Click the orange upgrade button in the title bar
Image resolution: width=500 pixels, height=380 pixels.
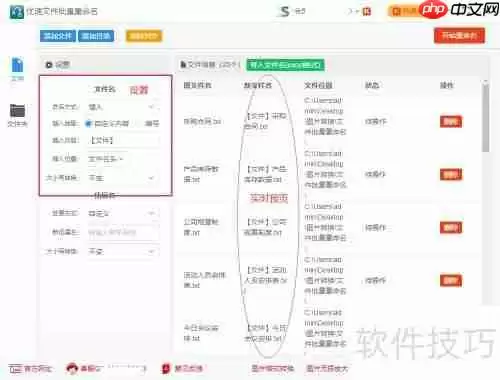[x=403, y=12]
